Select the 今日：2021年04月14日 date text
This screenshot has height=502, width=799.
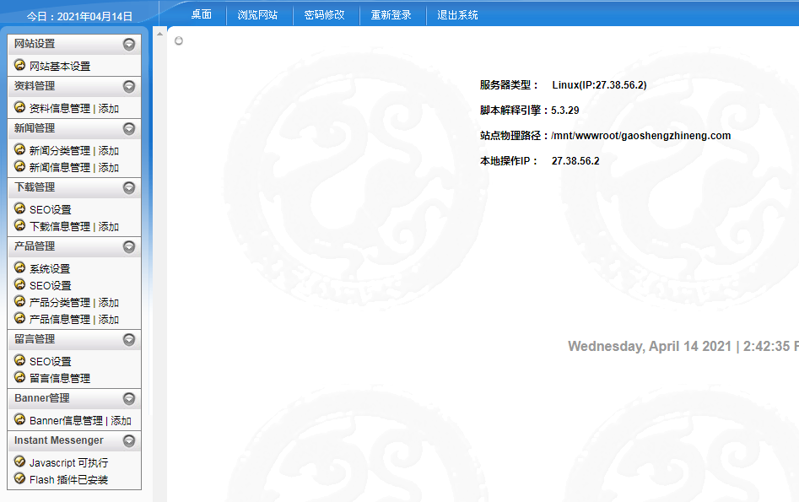pyautogui.click(x=79, y=16)
